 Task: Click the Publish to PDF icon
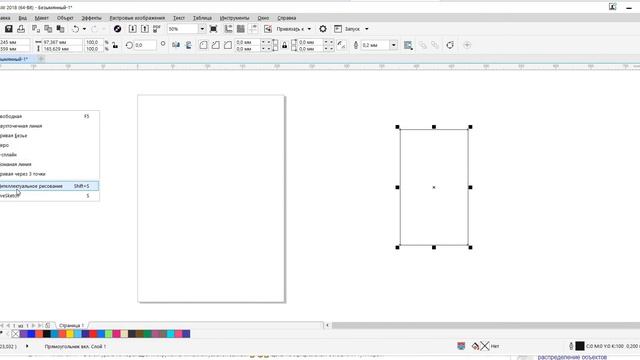pyautogui.click(x=157, y=29)
